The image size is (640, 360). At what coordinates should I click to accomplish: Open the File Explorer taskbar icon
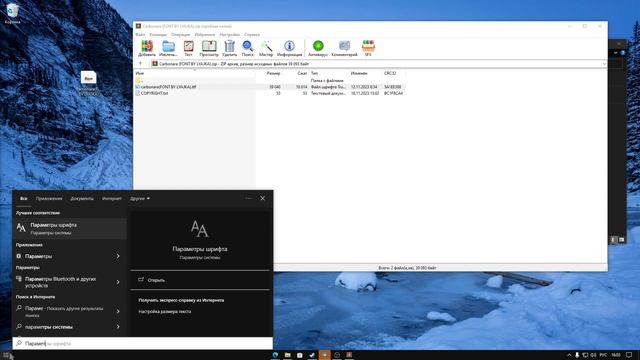pos(287,355)
